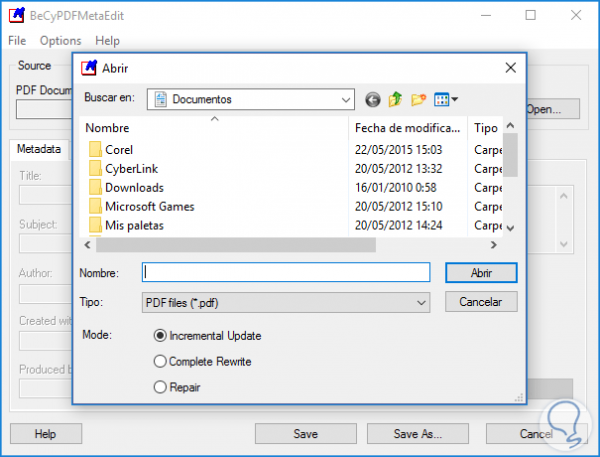The height and width of the screenshot is (457, 600).
Task: Click the date 20/05/2012 15:10
Action: click(398, 206)
